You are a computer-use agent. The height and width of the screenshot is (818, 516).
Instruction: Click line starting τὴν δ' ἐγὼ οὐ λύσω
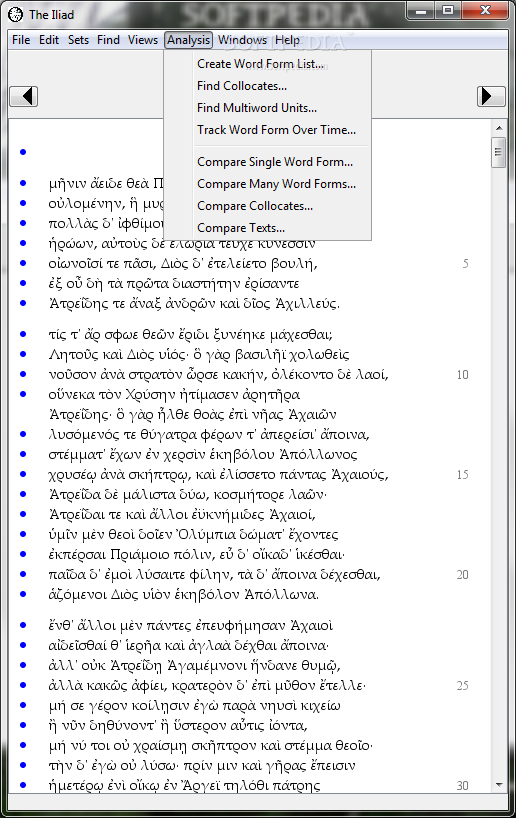202,765
